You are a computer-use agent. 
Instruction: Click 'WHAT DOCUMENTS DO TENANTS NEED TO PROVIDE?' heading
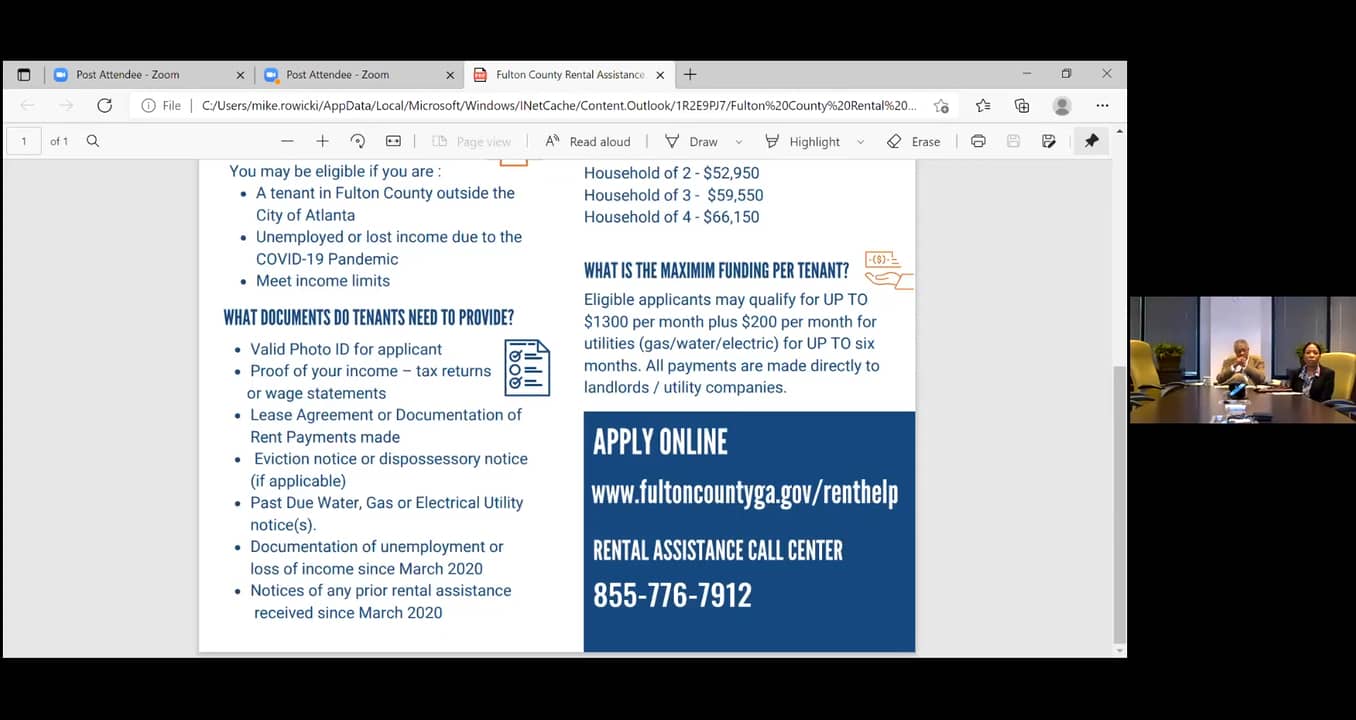369,318
